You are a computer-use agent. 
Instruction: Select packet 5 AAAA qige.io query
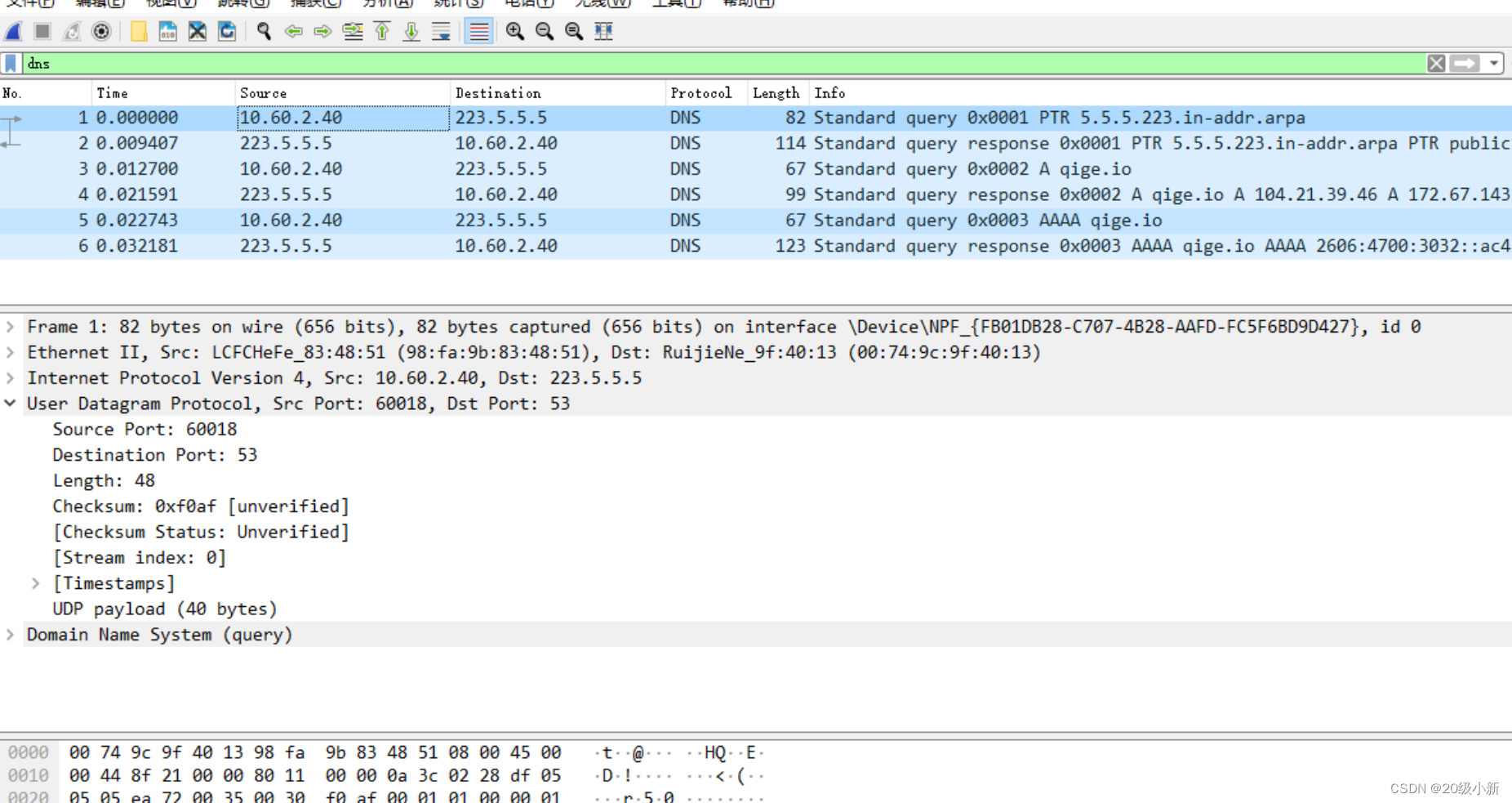756,221
